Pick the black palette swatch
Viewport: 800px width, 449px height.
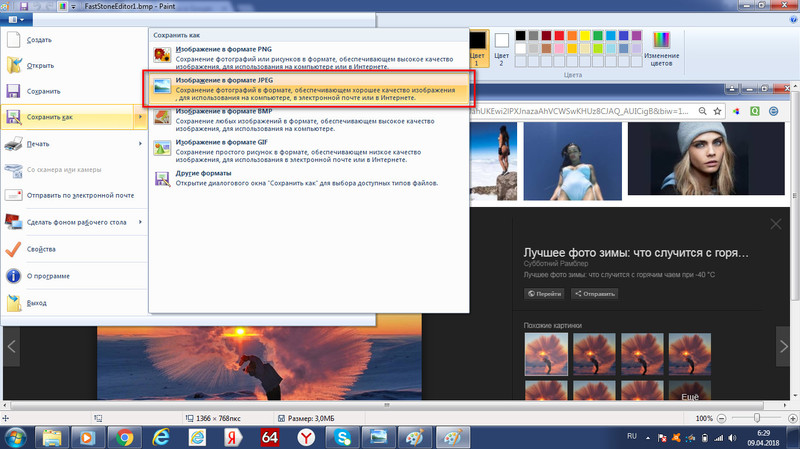520,35
